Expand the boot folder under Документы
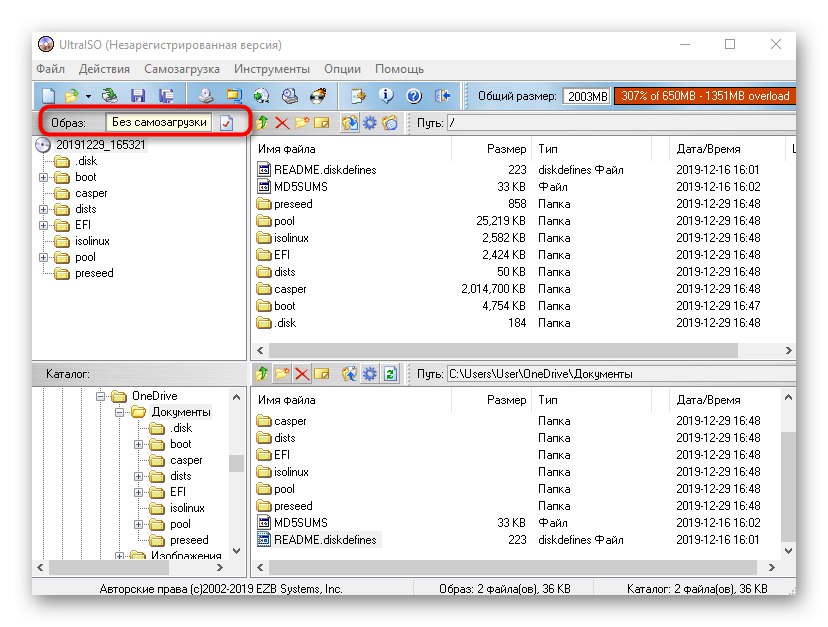 tap(139, 444)
